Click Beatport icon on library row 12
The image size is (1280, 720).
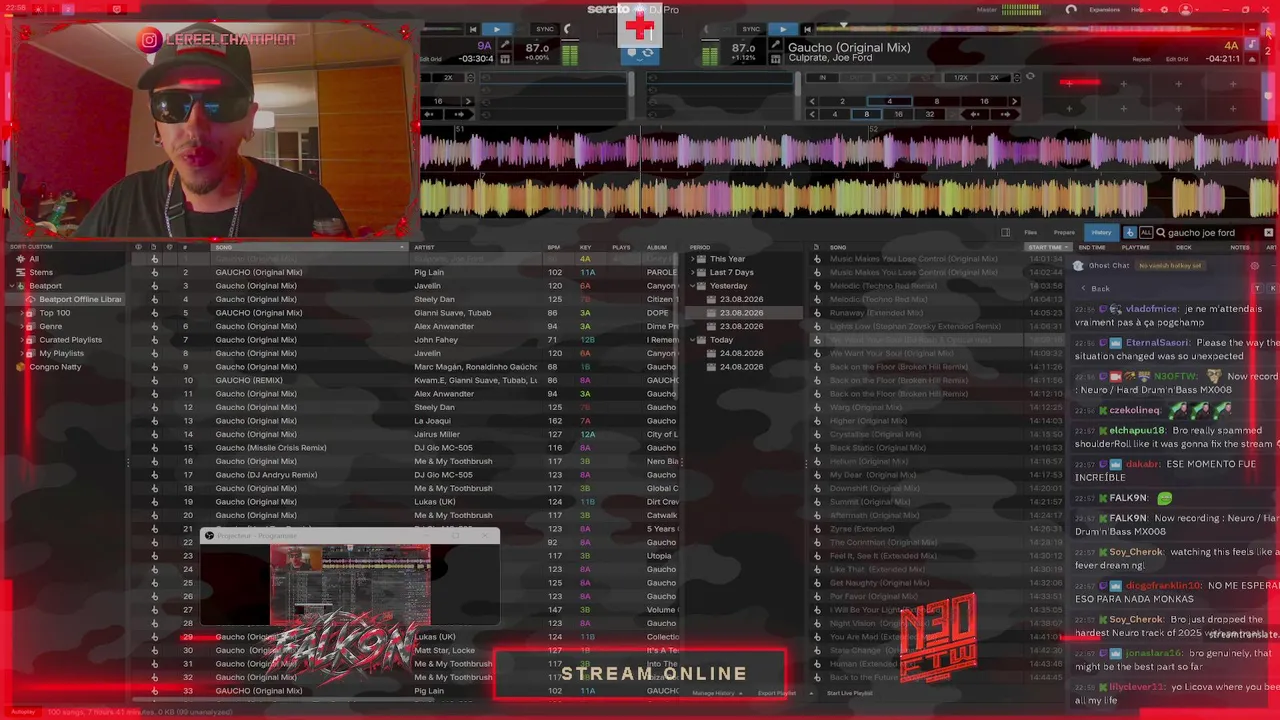point(154,407)
